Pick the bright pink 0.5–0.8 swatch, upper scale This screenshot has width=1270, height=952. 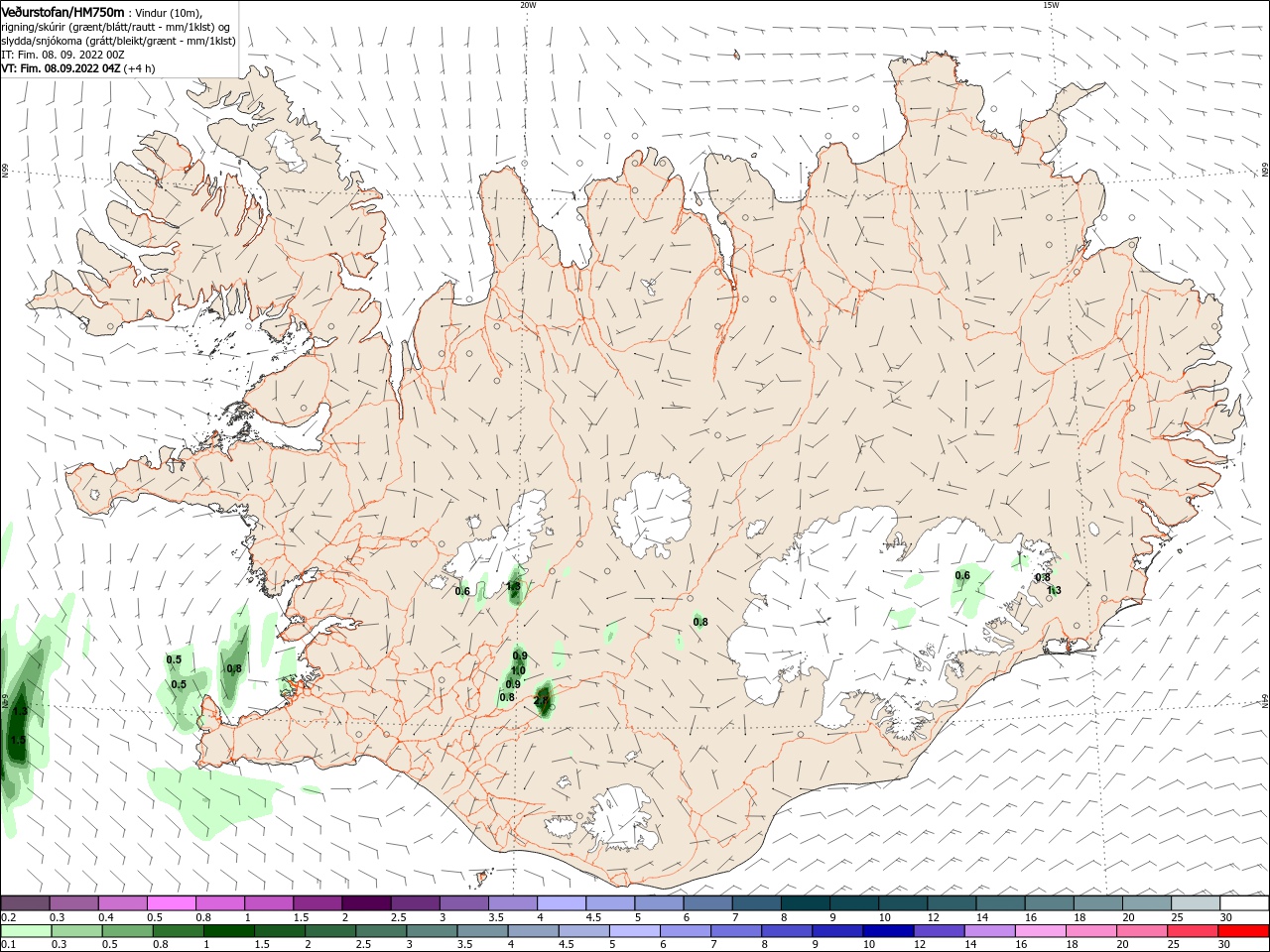171,903
